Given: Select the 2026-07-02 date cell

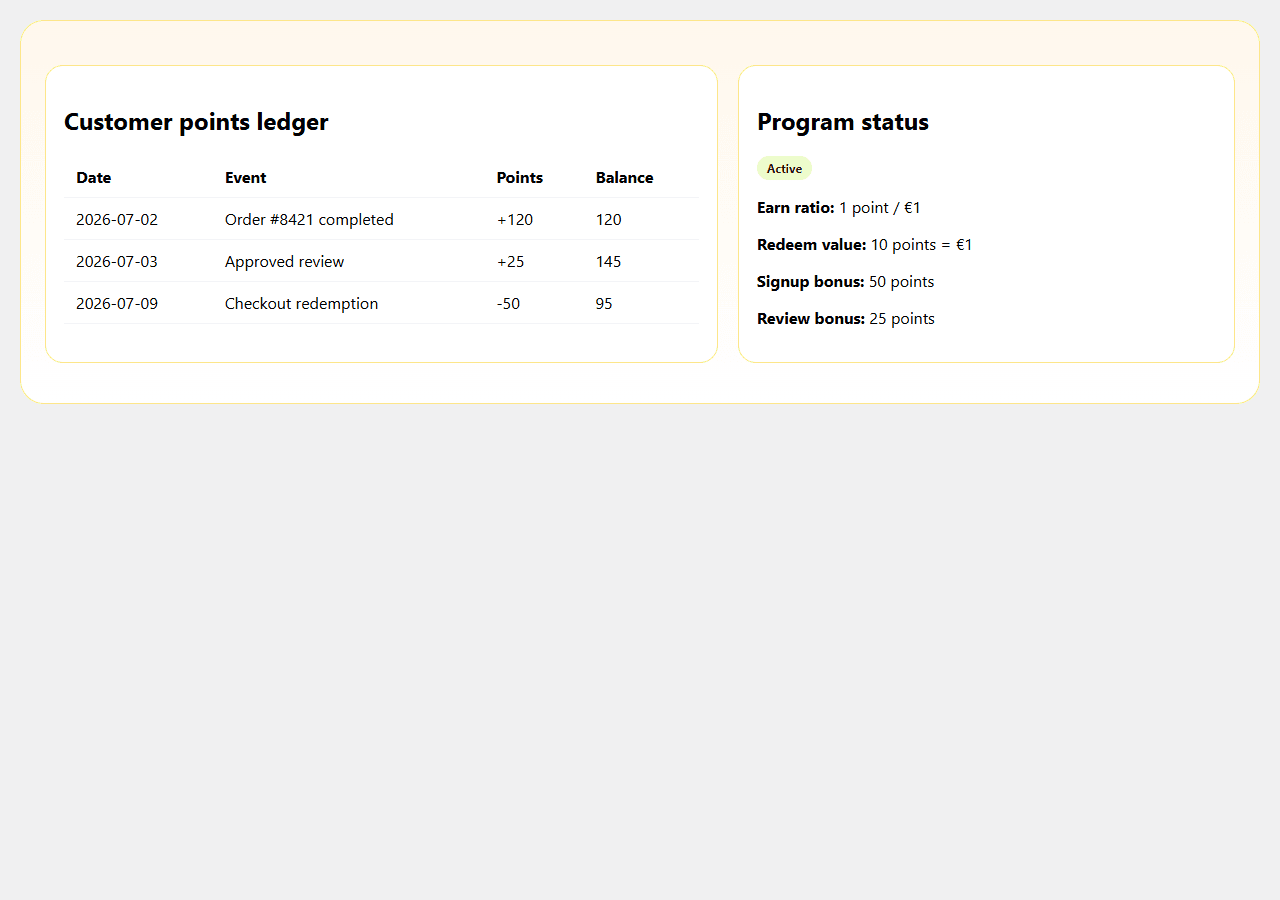Looking at the screenshot, I should pos(117,220).
